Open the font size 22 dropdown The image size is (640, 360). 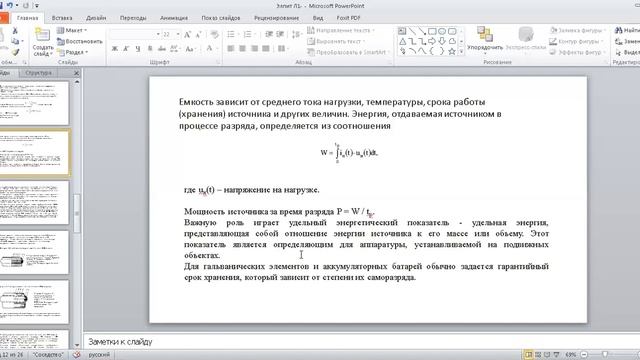(178, 35)
